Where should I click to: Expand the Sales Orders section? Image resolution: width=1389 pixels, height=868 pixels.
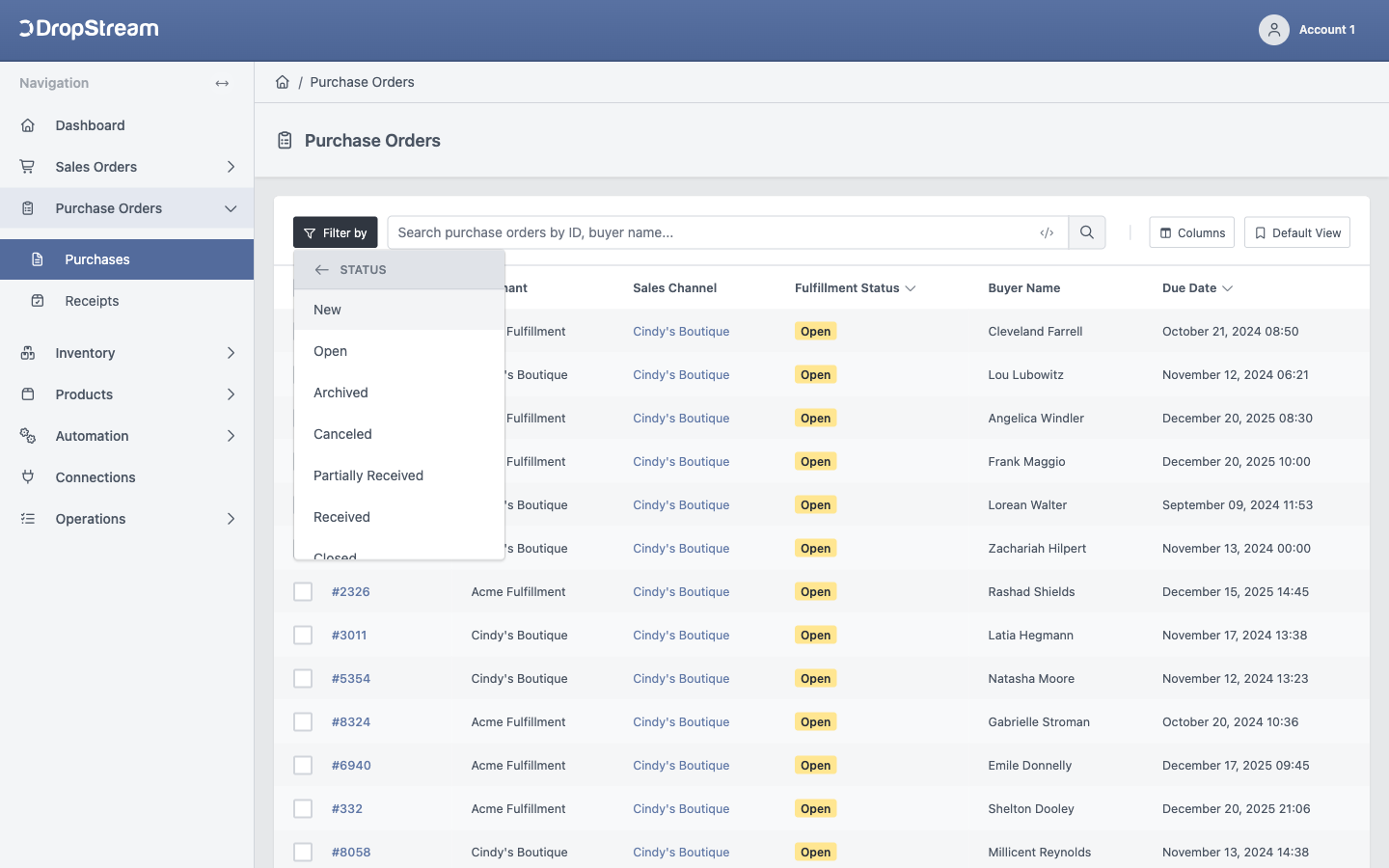click(231, 167)
